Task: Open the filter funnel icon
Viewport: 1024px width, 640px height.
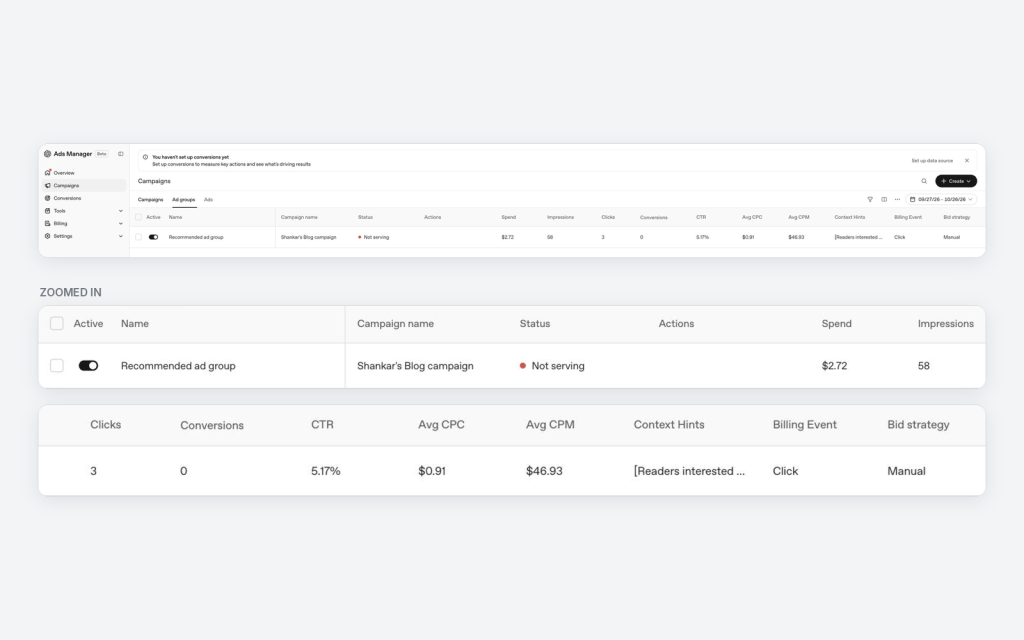Action: (870, 199)
